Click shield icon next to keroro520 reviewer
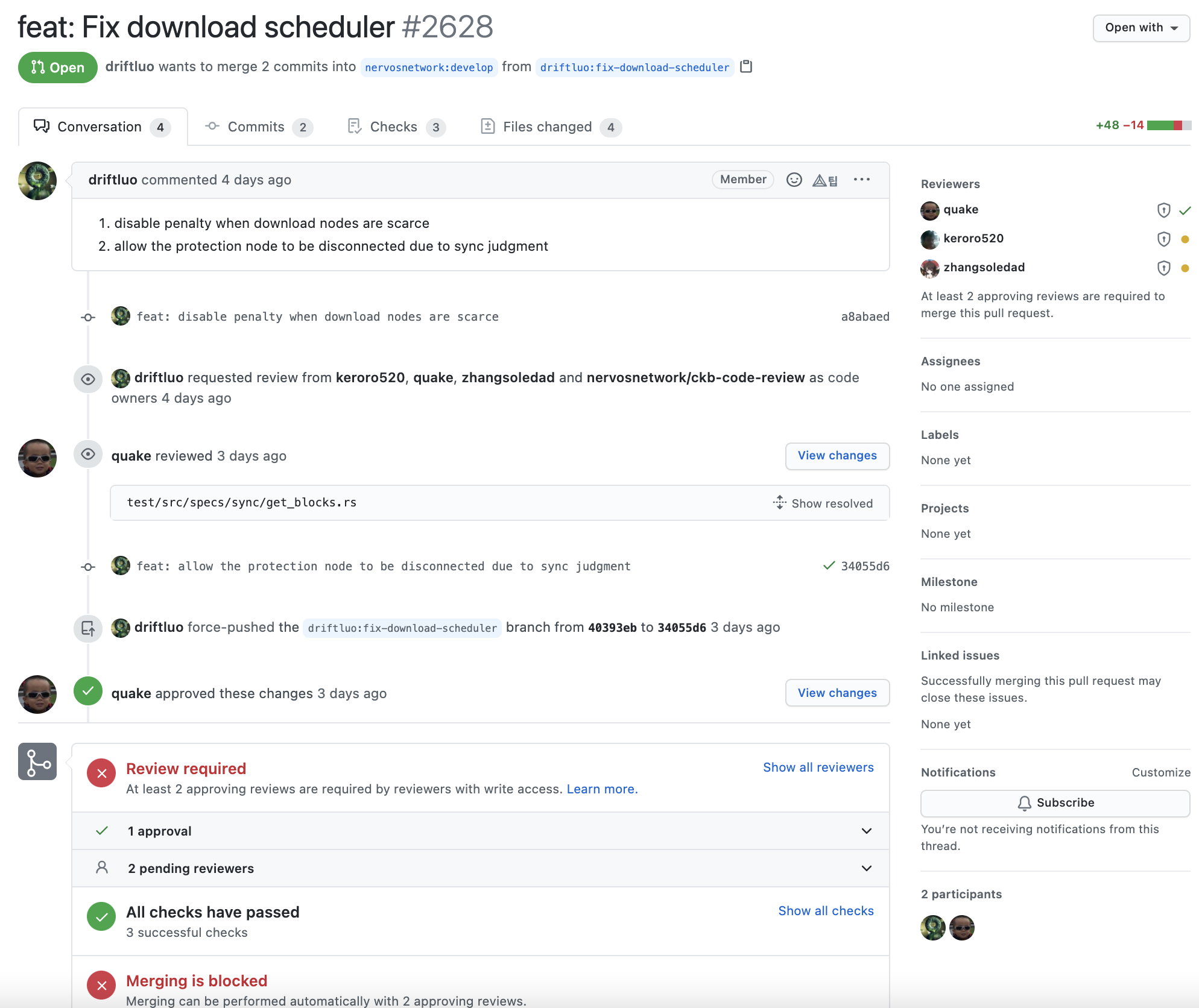1199x1008 pixels. point(1163,239)
